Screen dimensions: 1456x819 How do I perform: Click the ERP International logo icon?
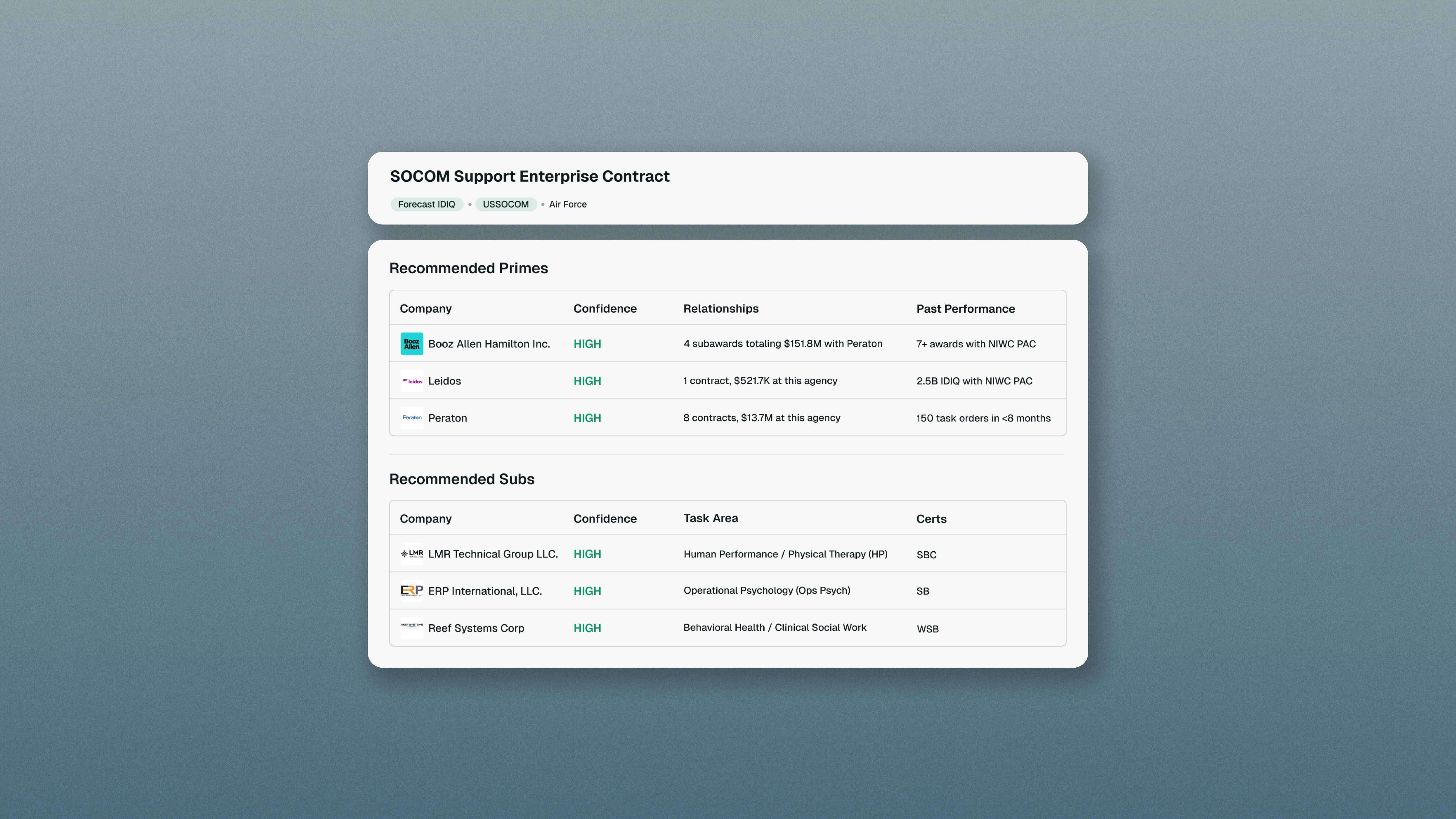[x=412, y=591]
